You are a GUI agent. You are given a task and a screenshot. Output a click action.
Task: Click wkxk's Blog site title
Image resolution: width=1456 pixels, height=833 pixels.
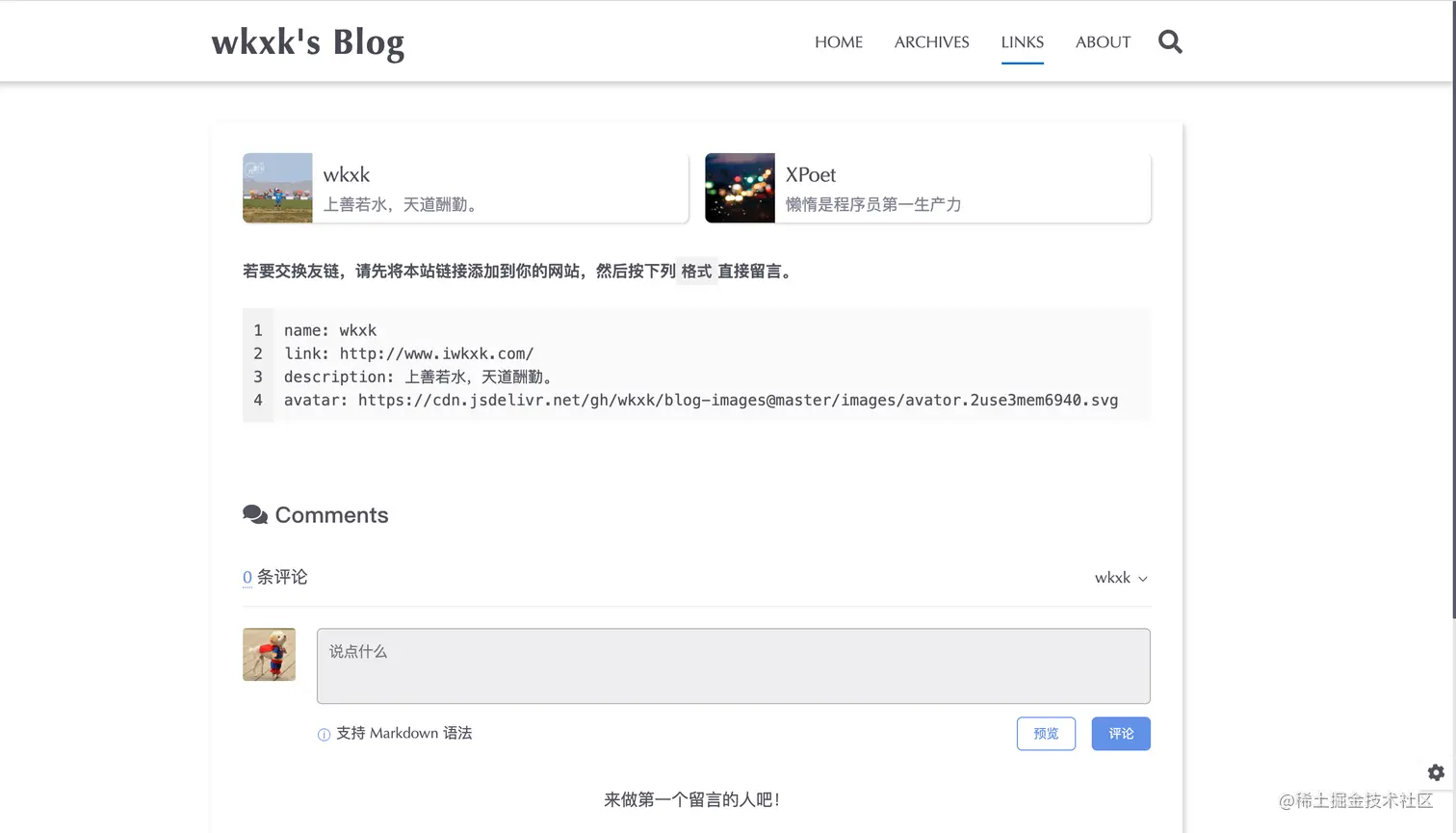point(308,42)
